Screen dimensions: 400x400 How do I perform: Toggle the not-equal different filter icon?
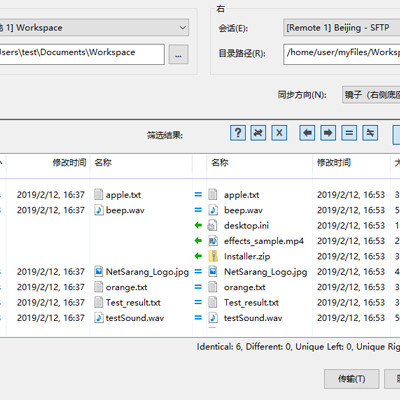point(370,133)
